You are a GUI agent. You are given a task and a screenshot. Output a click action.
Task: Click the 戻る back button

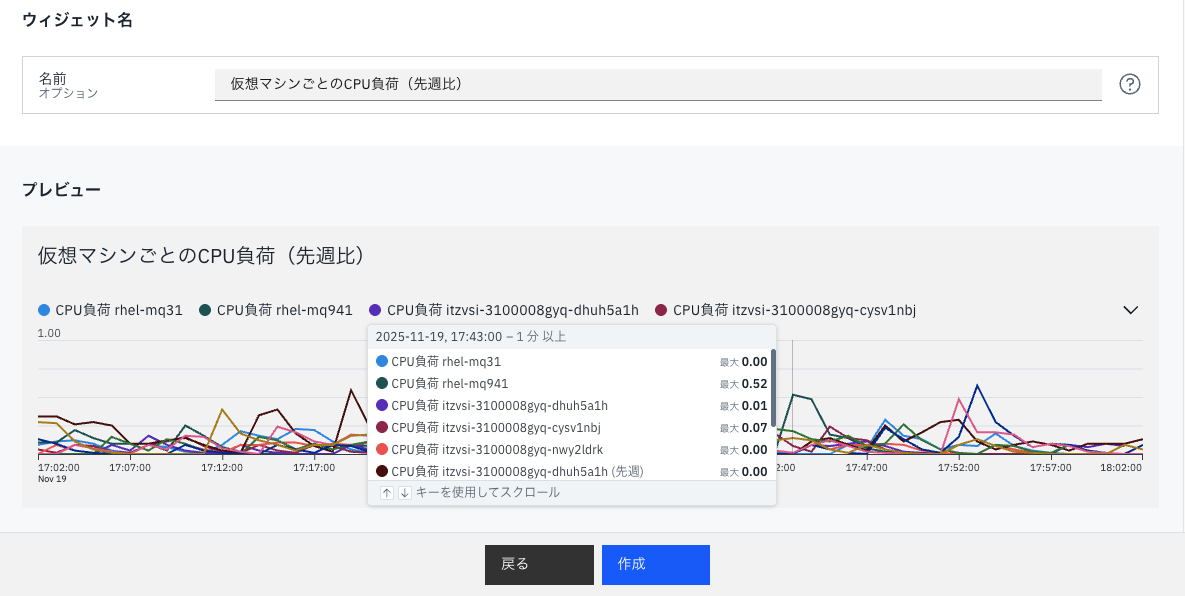tap(539, 564)
